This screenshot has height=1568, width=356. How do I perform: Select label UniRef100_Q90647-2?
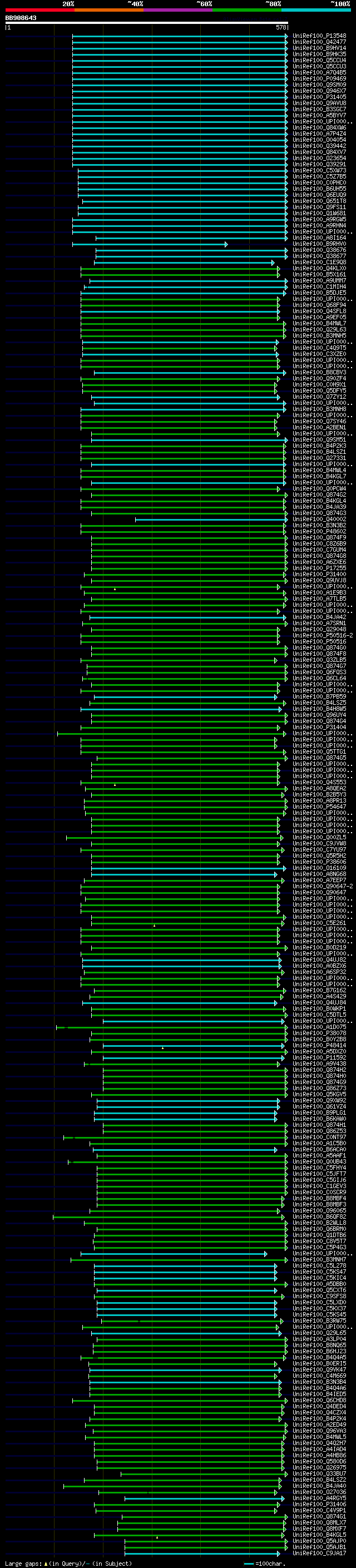323,886
